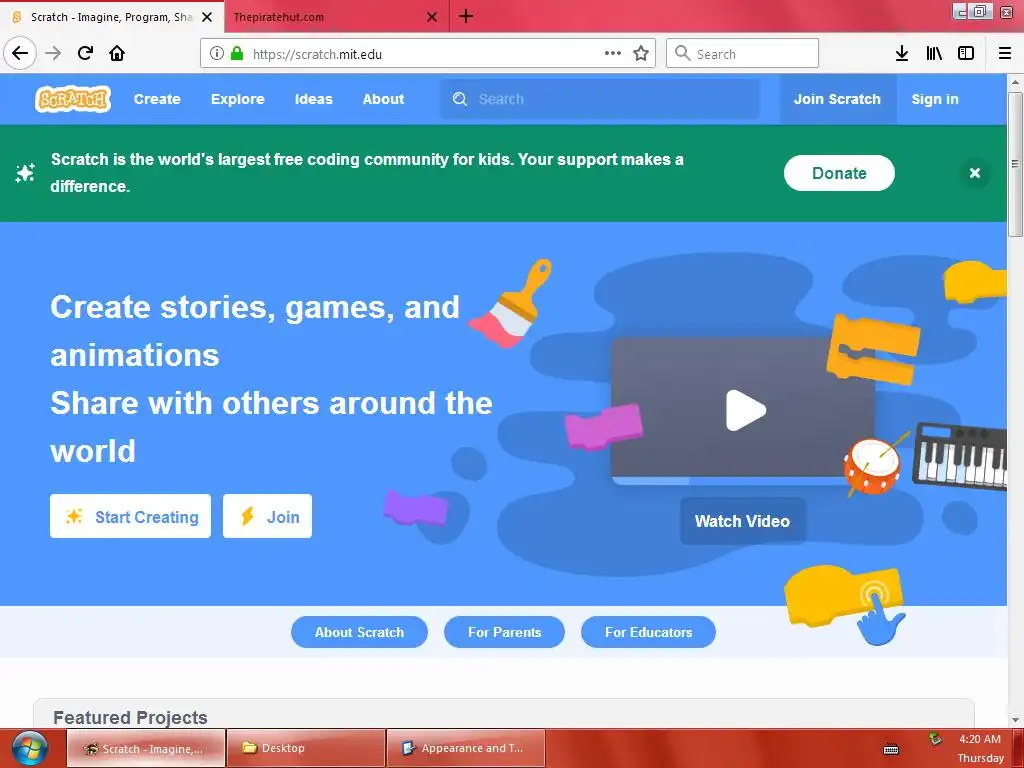Click the Watch Video button

tap(743, 521)
